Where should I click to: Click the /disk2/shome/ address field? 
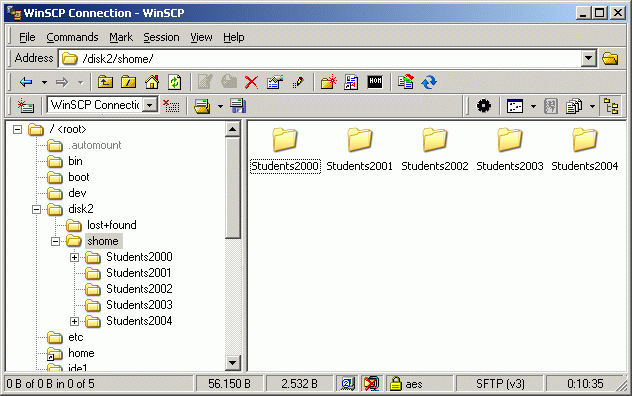point(320,59)
